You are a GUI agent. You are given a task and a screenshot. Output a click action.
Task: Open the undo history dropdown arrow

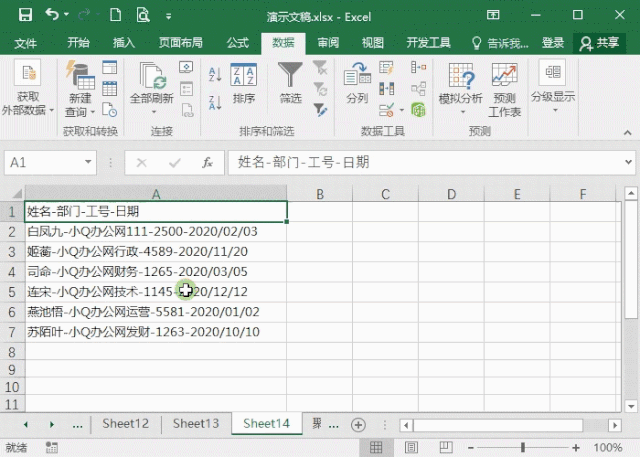point(66,15)
